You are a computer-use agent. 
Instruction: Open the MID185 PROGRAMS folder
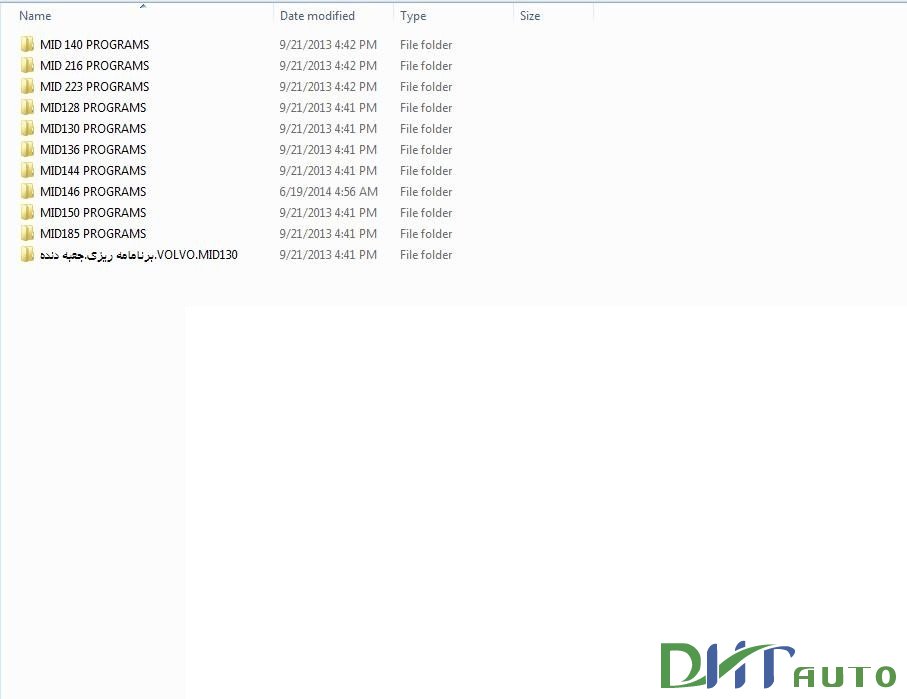pos(91,233)
